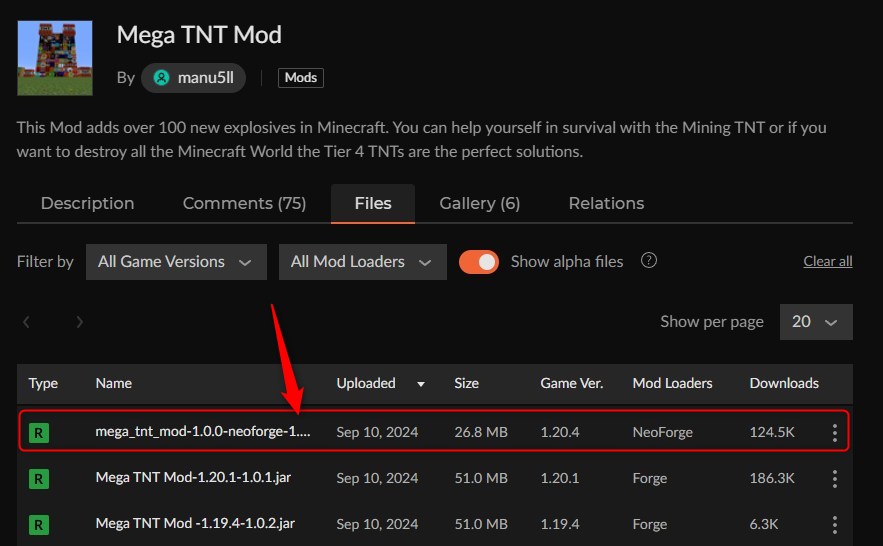Click the 186.3K downloads cell
883x546 pixels.
[772, 478]
